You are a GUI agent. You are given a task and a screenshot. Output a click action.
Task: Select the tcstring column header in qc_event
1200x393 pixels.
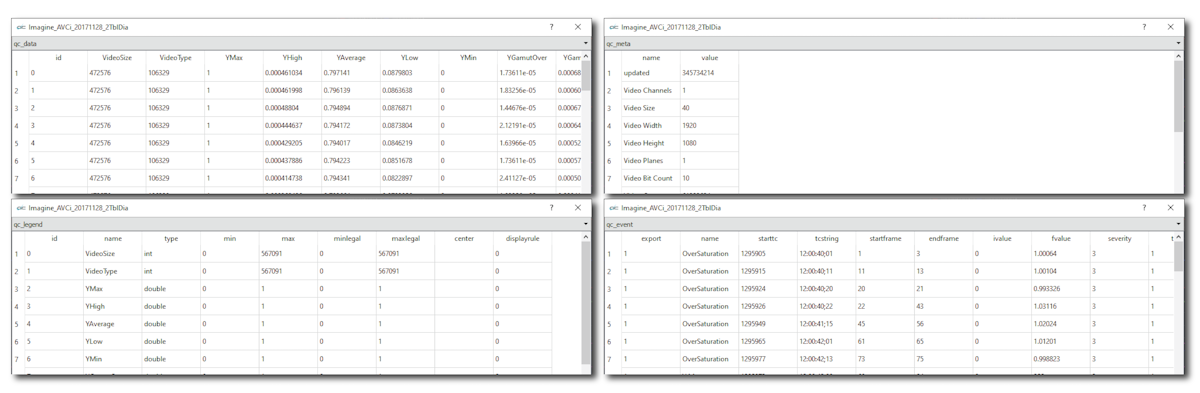click(x=827, y=239)
